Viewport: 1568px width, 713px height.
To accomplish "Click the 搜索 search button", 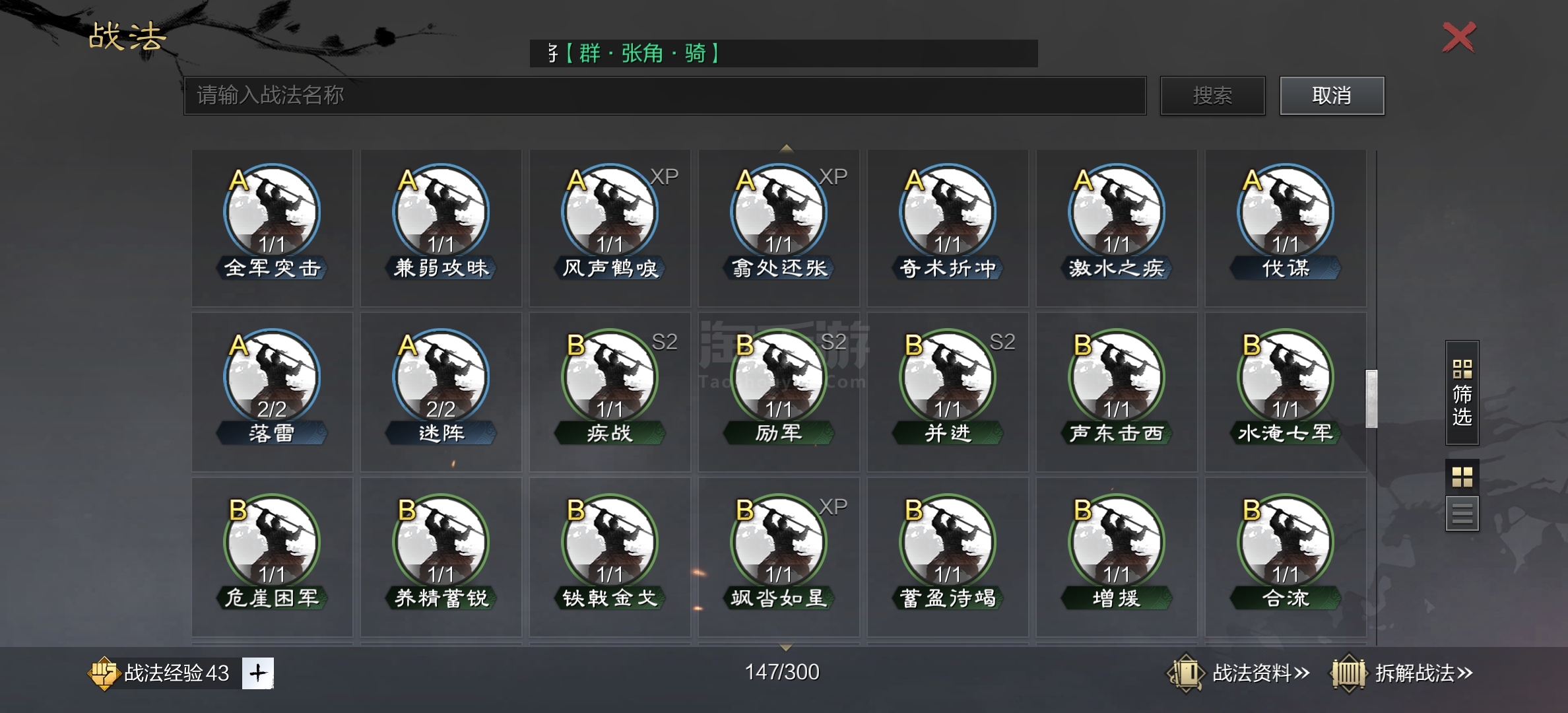I will 1213,96.
